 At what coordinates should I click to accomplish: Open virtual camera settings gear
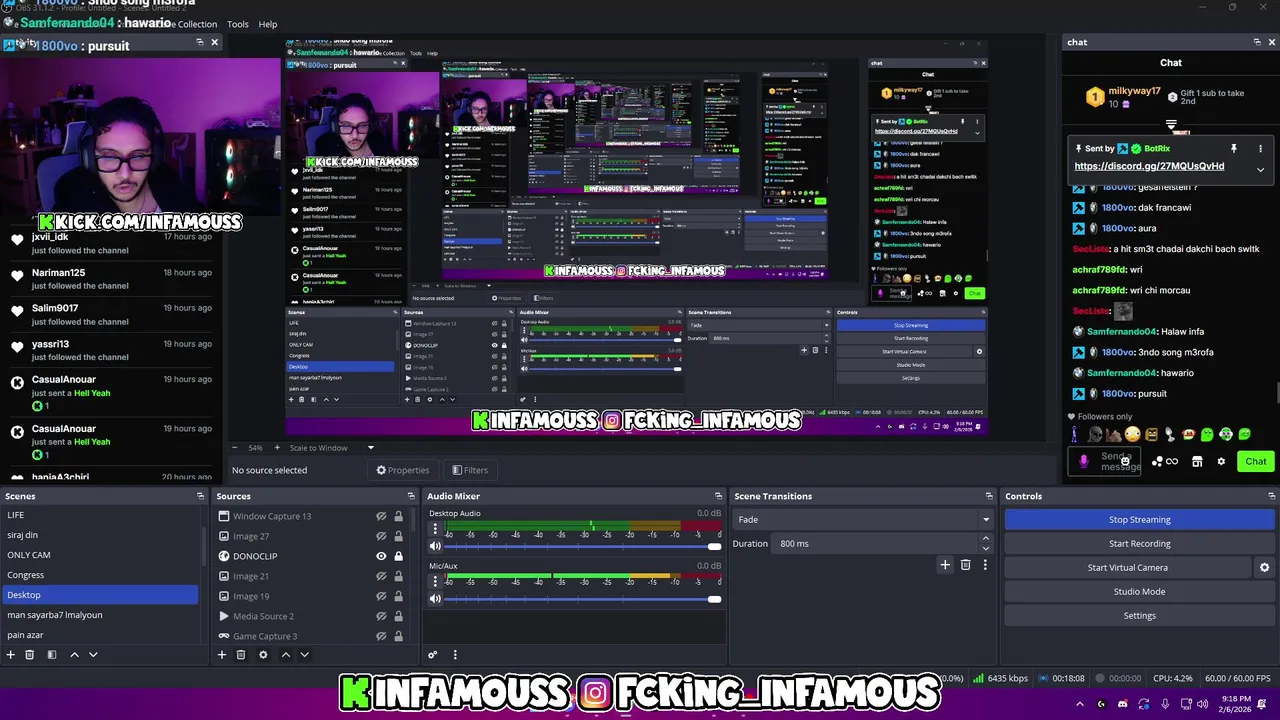click(x=1264, y=568)
